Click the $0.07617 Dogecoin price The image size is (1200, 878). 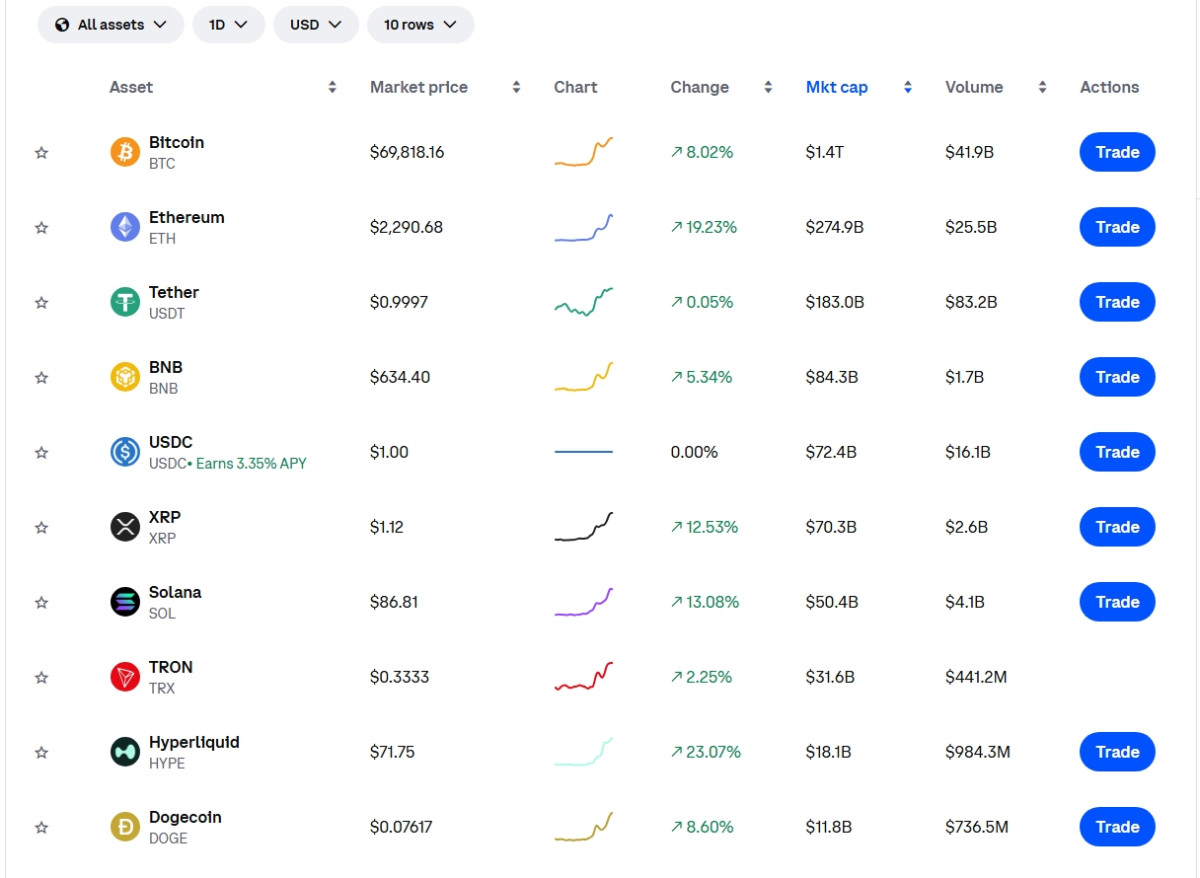pyautogui.click(x=401, y=827)
